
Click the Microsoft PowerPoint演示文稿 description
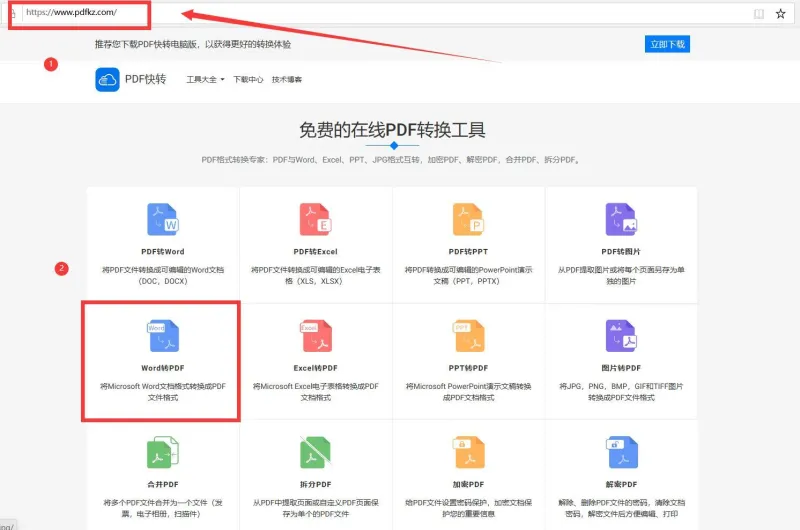pyautogui.click(x=468, y=392)
